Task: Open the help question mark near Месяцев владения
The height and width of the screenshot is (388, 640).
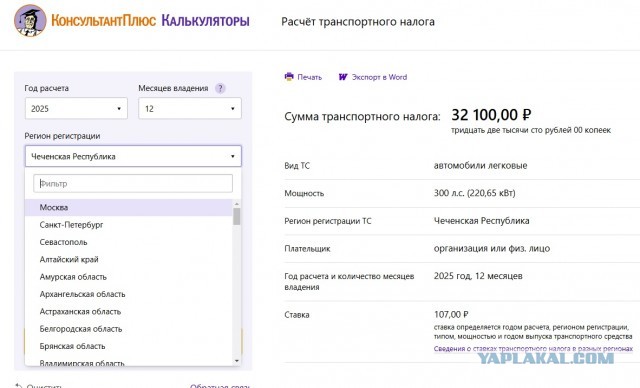Action: coord(220,88)
